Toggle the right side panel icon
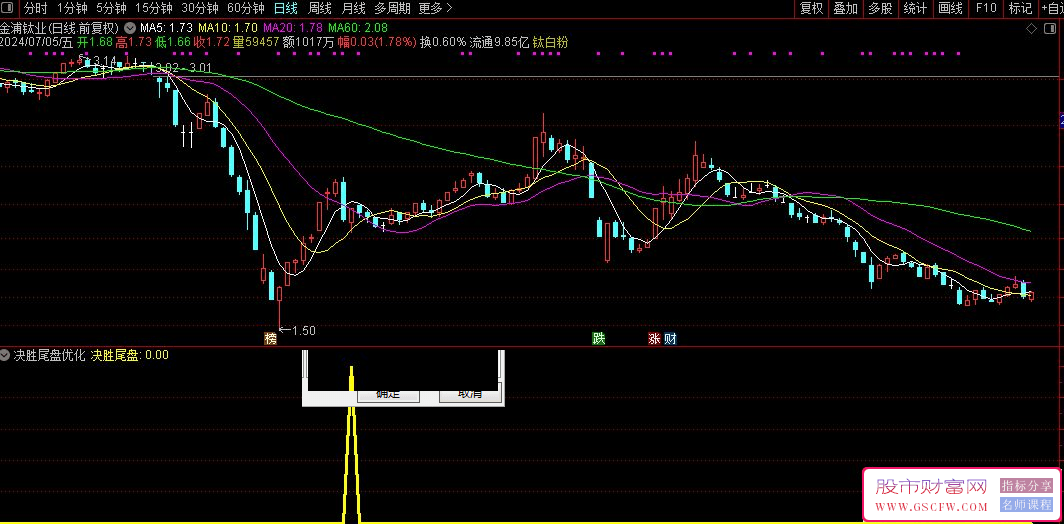 (1050, 29)
